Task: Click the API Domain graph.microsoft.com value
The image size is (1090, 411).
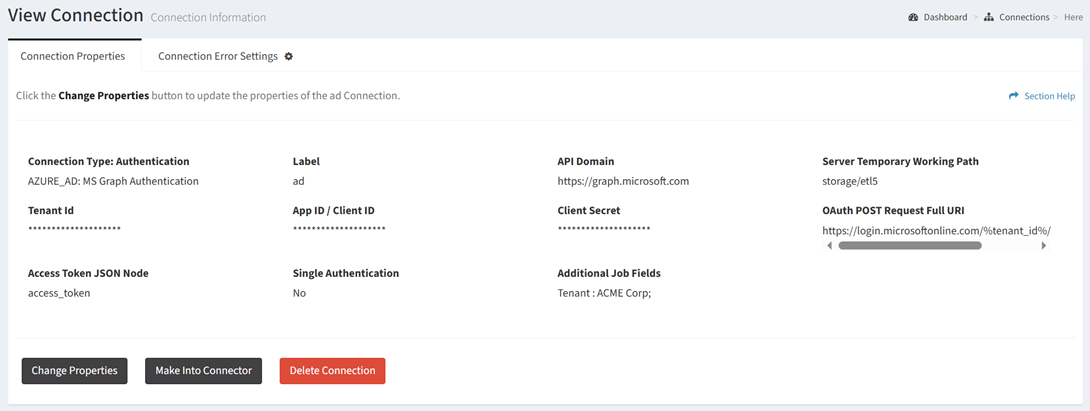Action: 623,181
